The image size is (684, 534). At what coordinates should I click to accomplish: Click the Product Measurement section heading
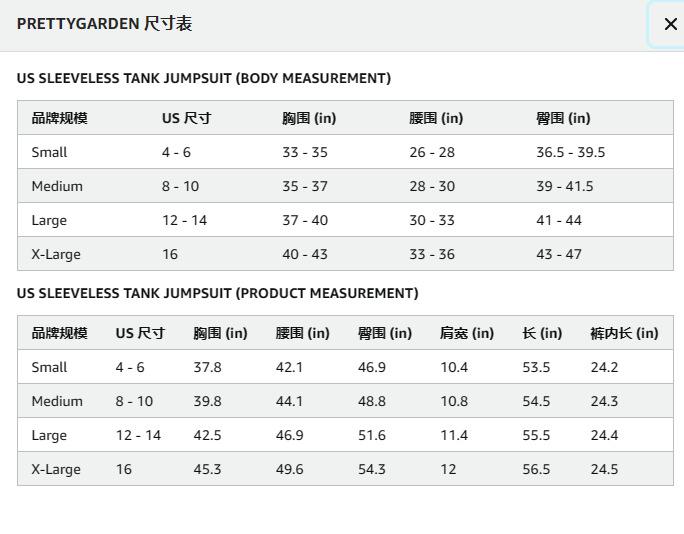[217, 293]
